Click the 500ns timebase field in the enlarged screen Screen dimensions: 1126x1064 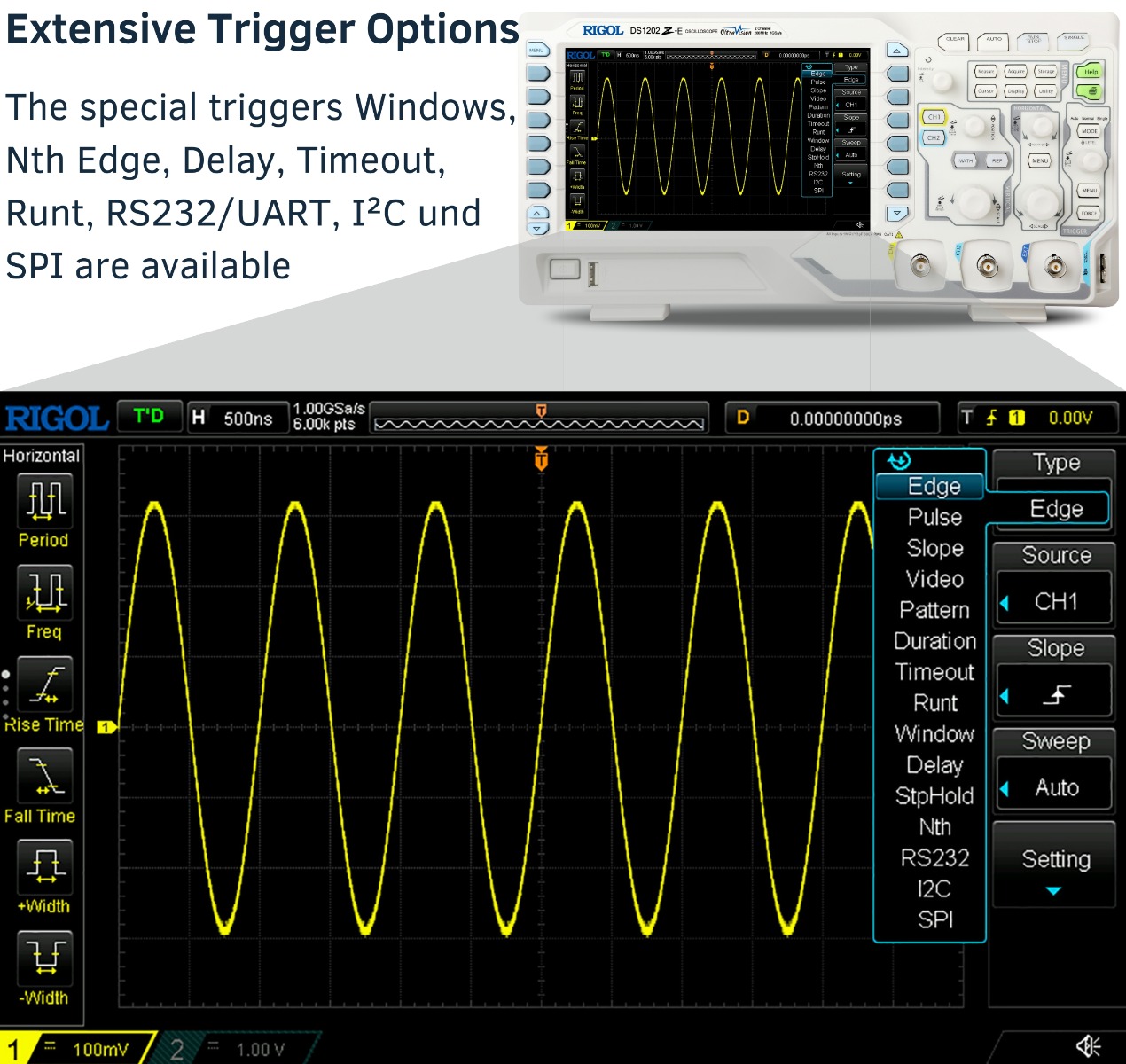tap(239, 418)
